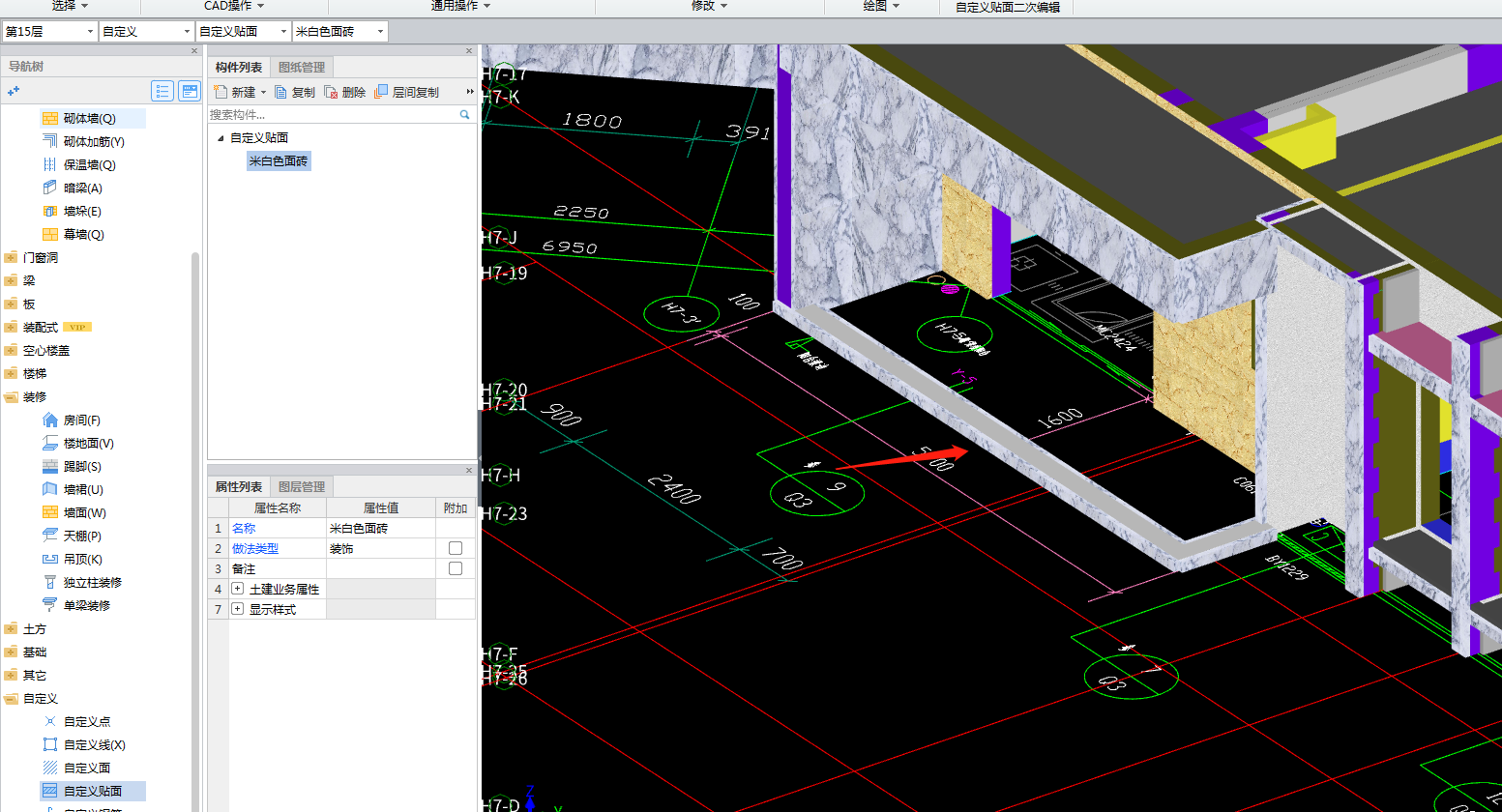
Task: Expand the 土方 folder
Action: (11, 628)
